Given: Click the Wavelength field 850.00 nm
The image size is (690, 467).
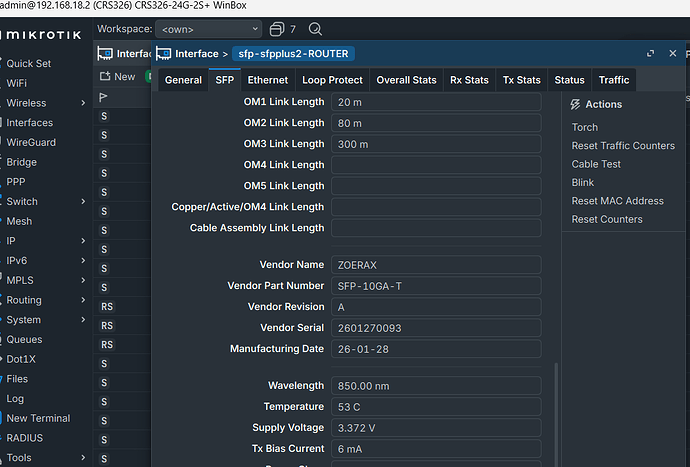Looking at the screenshot, I should click(436, 386).
